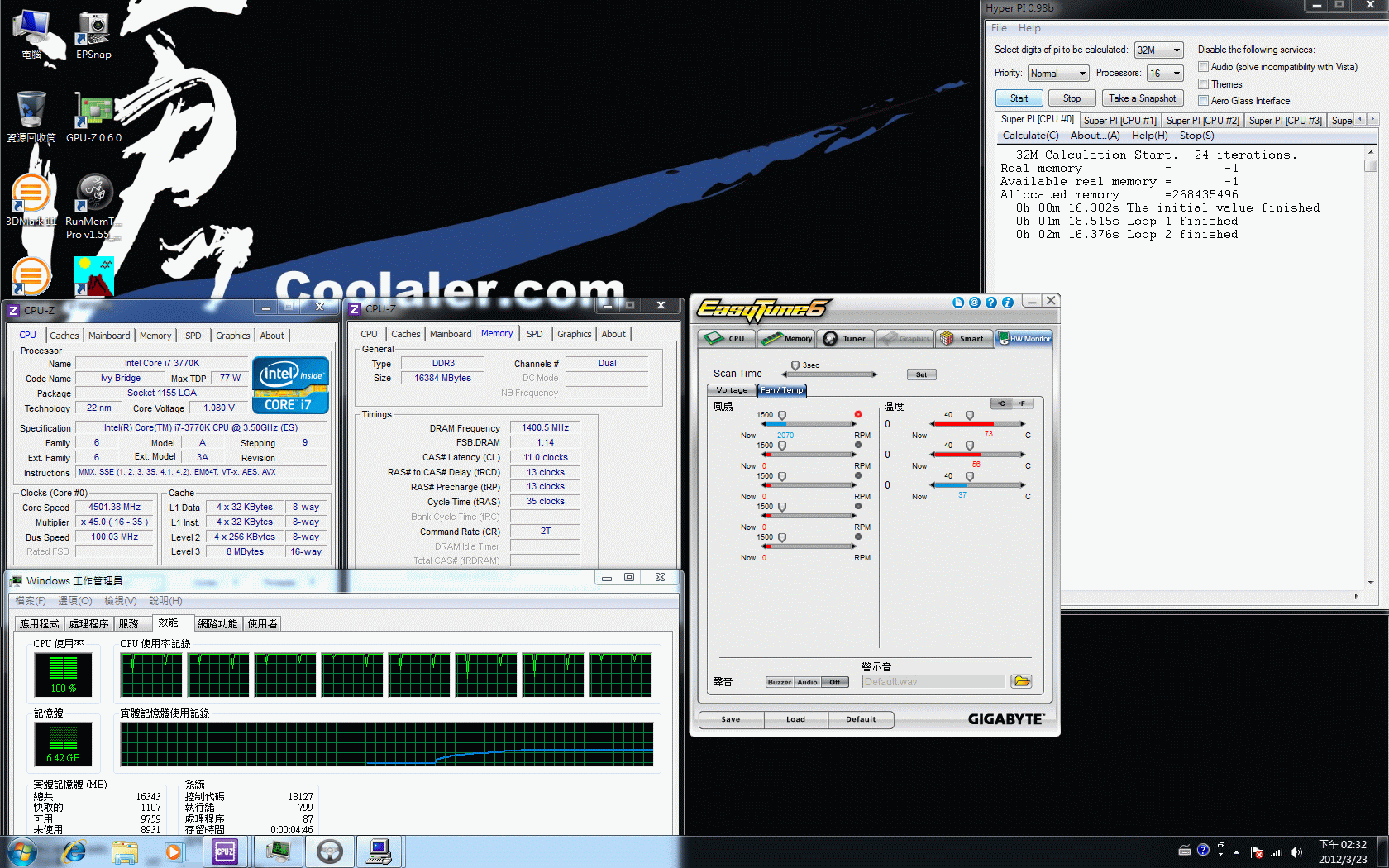Switch to Hyper PI taskbar button
This screenshot has width=1389, height=868.
(379, 851)
